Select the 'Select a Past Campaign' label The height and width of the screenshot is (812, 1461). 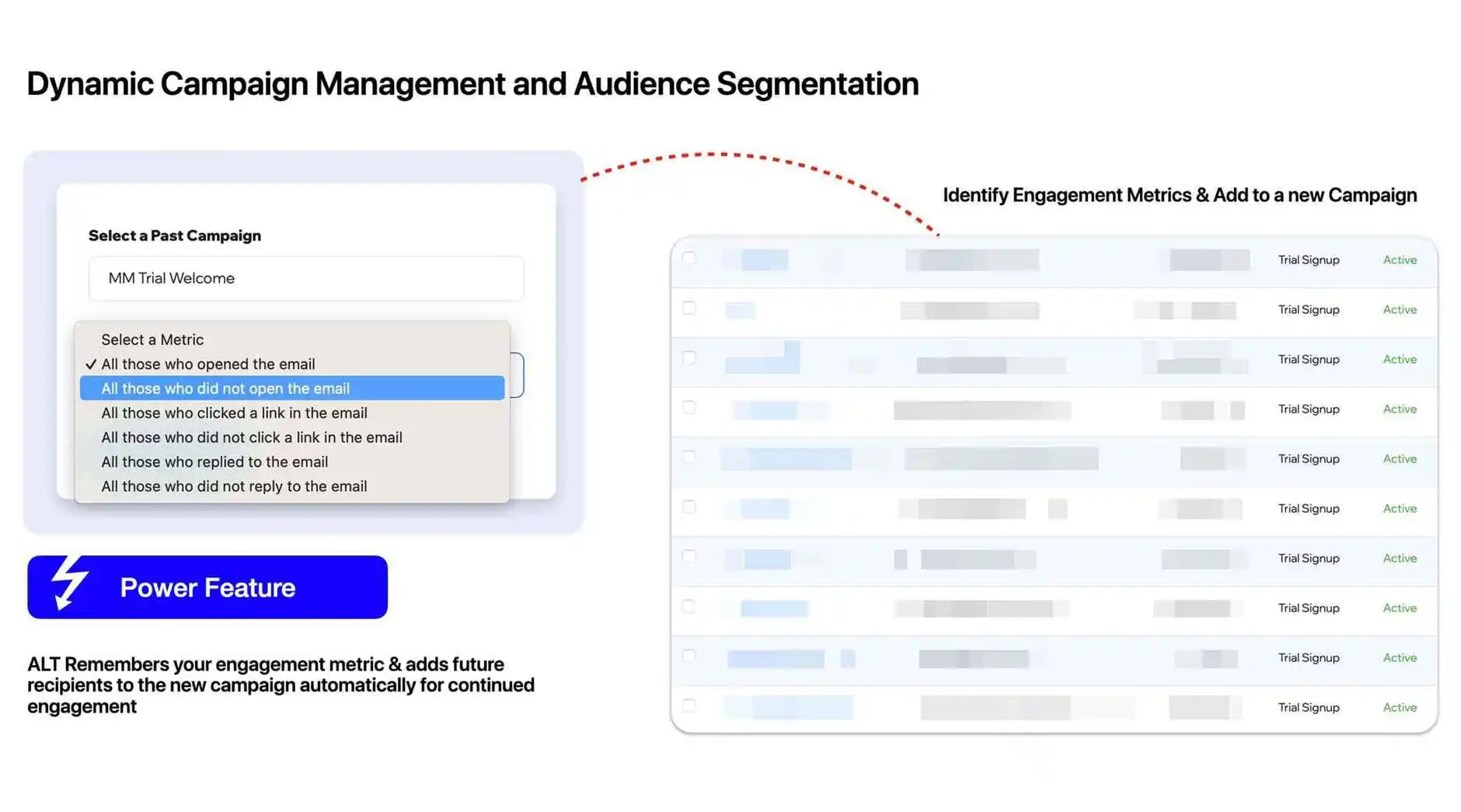174,235
